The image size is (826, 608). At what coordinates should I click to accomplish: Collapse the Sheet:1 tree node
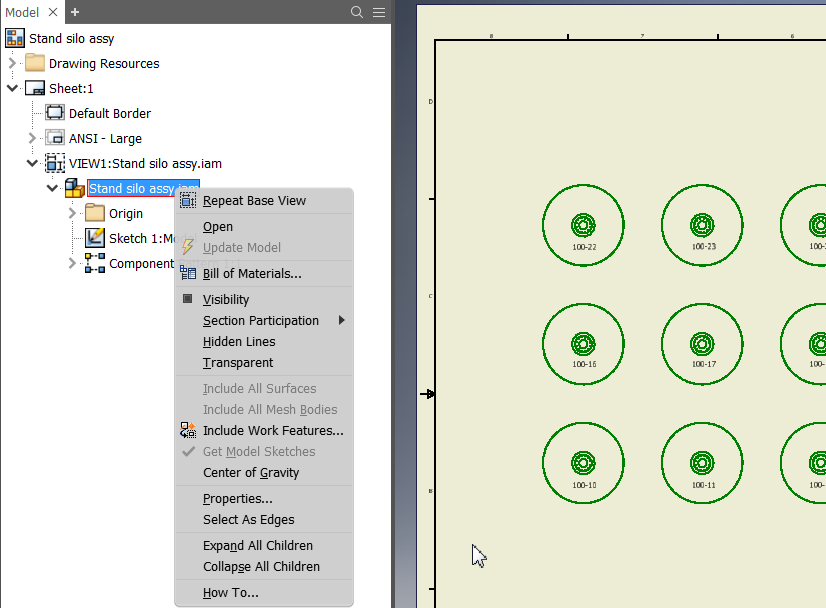point(12,87)
